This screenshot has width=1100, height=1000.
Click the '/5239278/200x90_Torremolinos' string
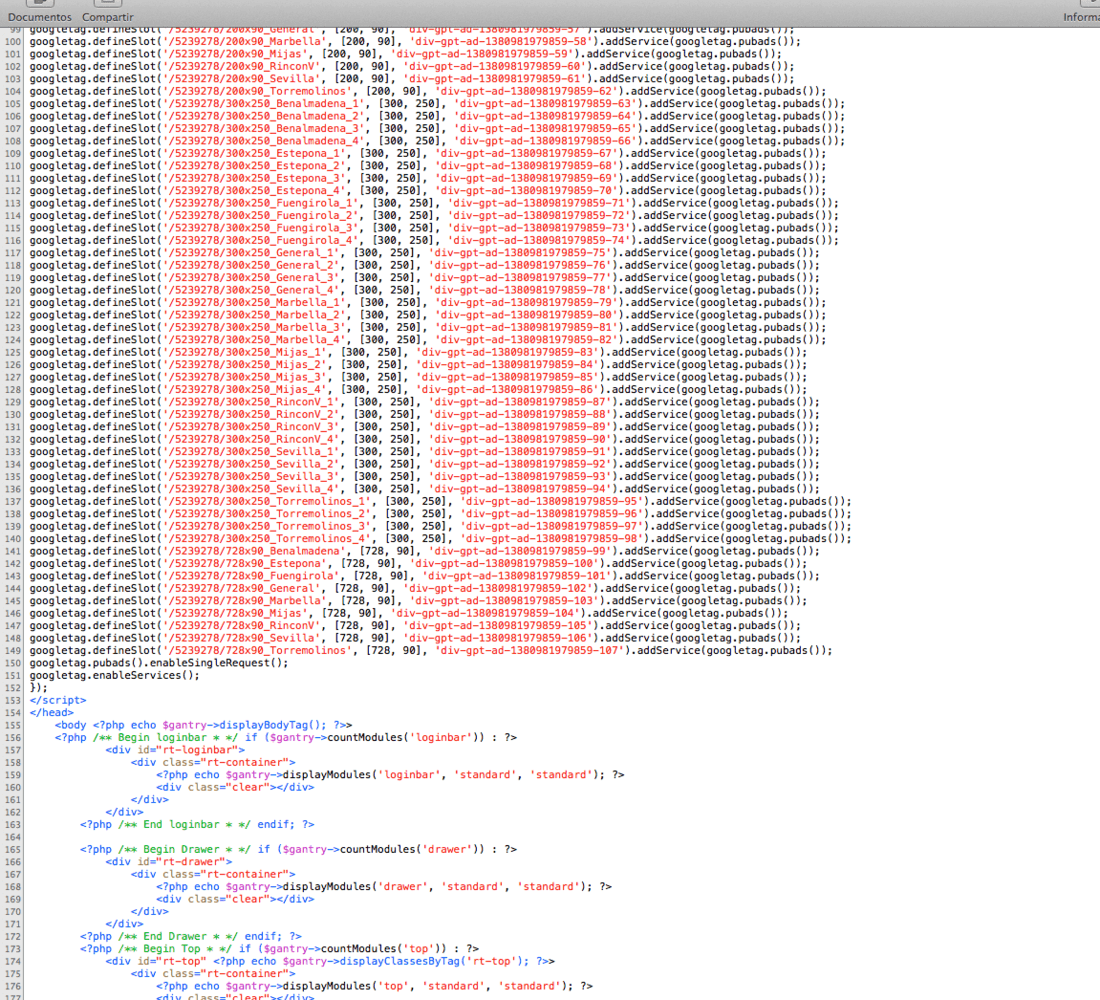coord(259,91)
